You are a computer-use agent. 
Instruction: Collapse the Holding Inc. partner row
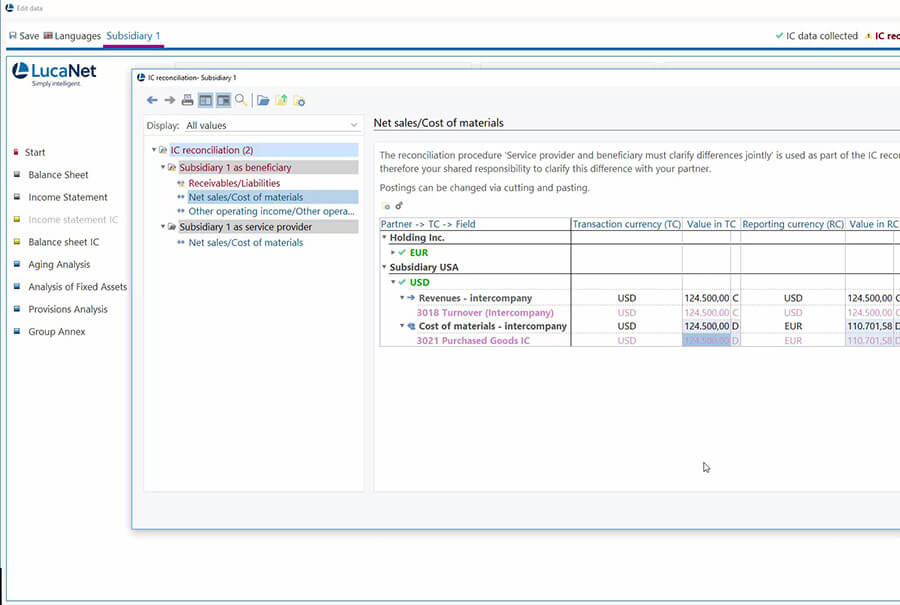(x=384, y=237)
